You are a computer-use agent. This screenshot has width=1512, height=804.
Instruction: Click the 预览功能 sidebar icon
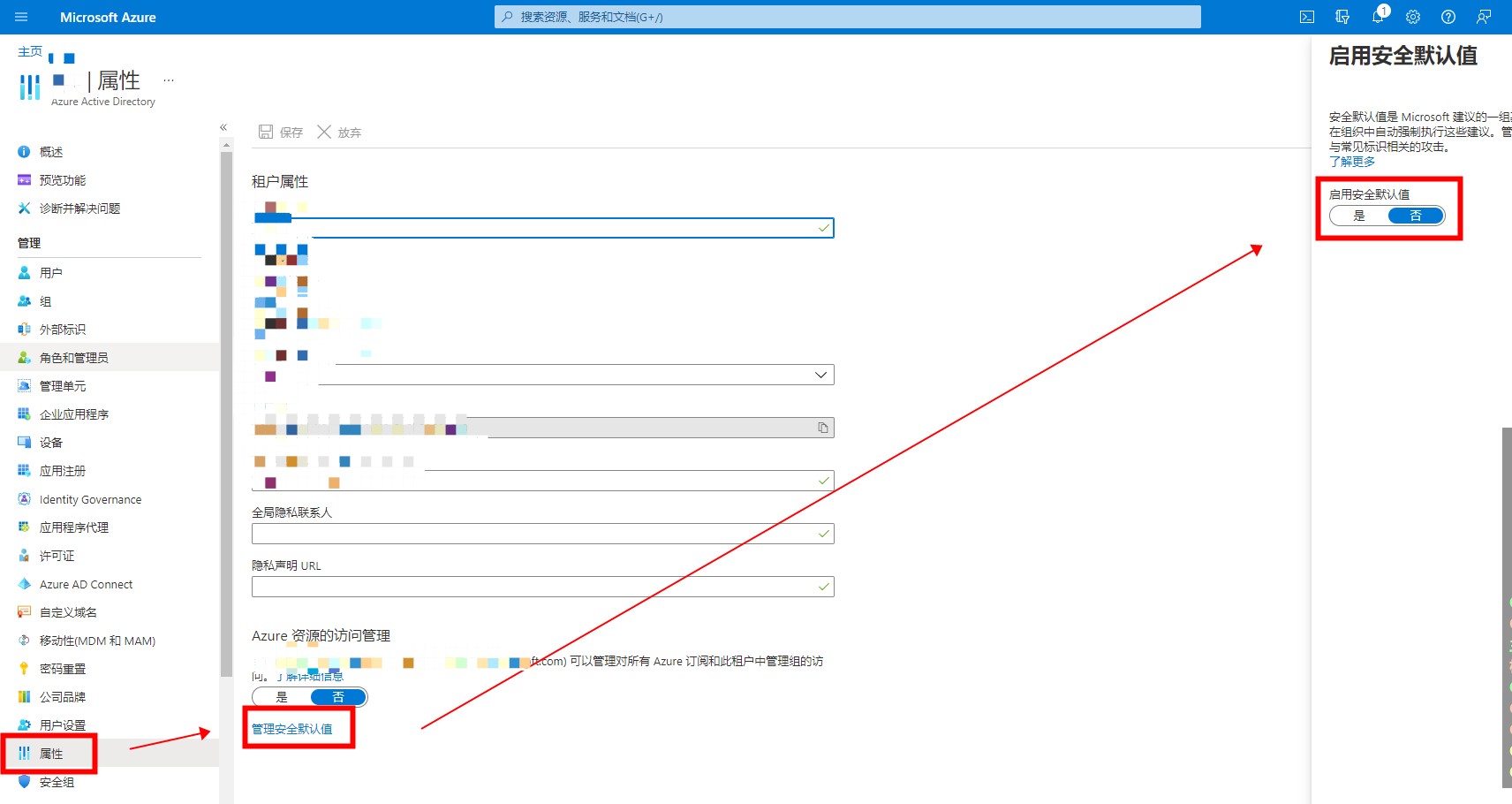24,180
